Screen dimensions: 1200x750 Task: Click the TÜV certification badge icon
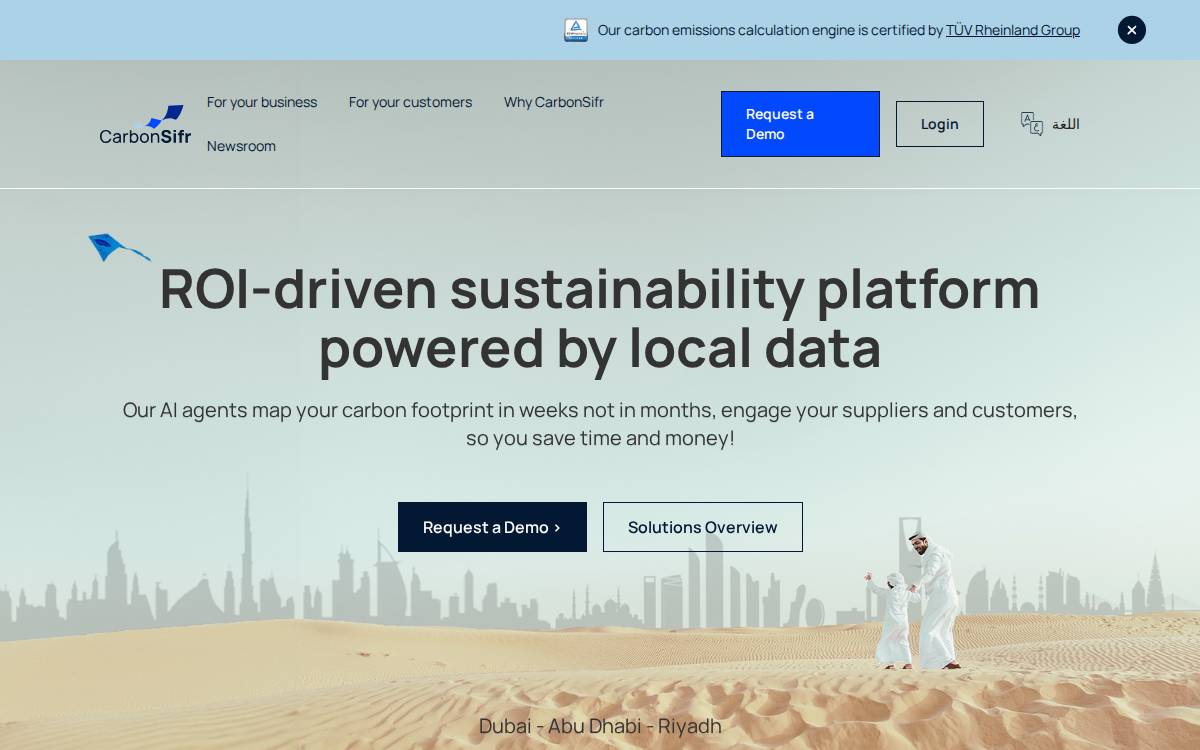[576, 30]
